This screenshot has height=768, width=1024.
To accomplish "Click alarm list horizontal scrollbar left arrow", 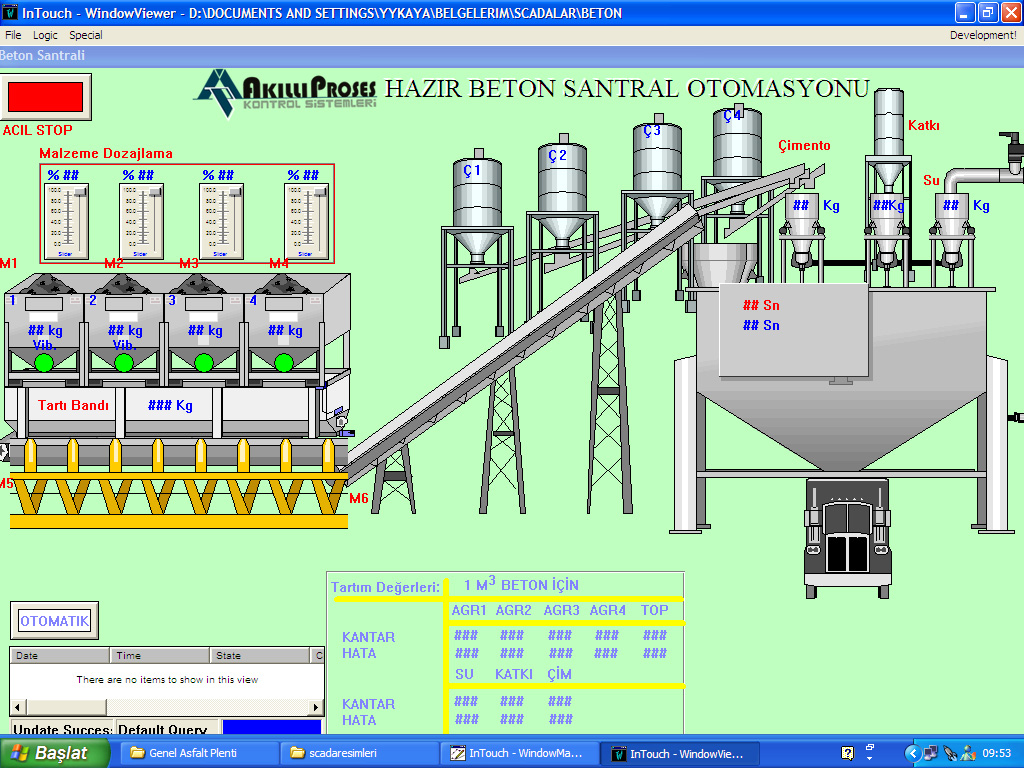I will pyautogui.click(x=18, y=707).
